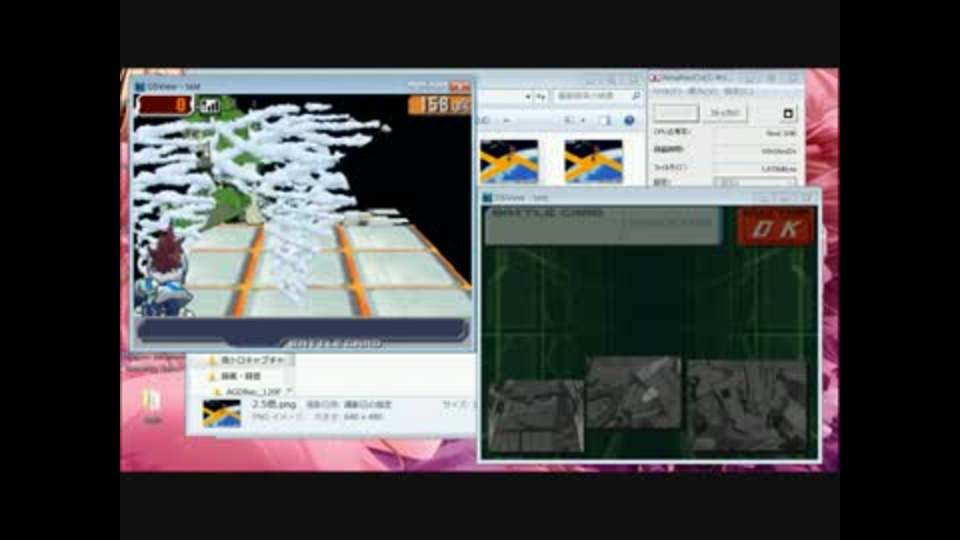Click the 2.5倍.png preview thumbnail in the details pane
Image resolution: width=960 pixels, height=540 pixels.
coord(222,413)
